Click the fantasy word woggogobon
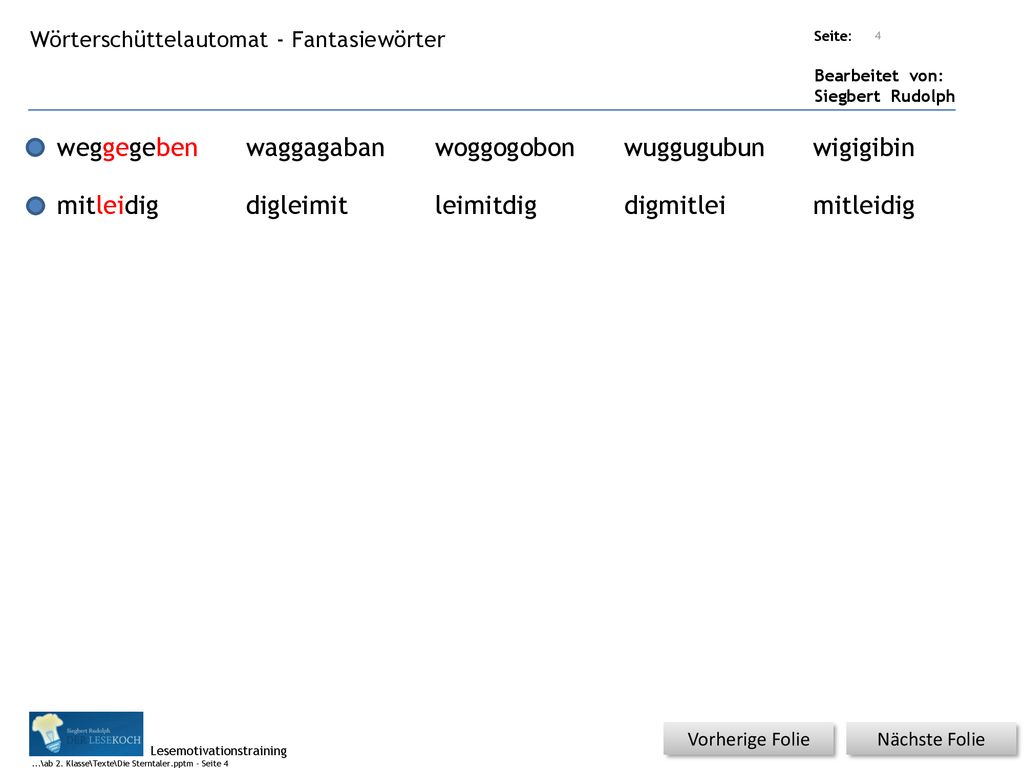1024x768 pixels. pos(505,148)
